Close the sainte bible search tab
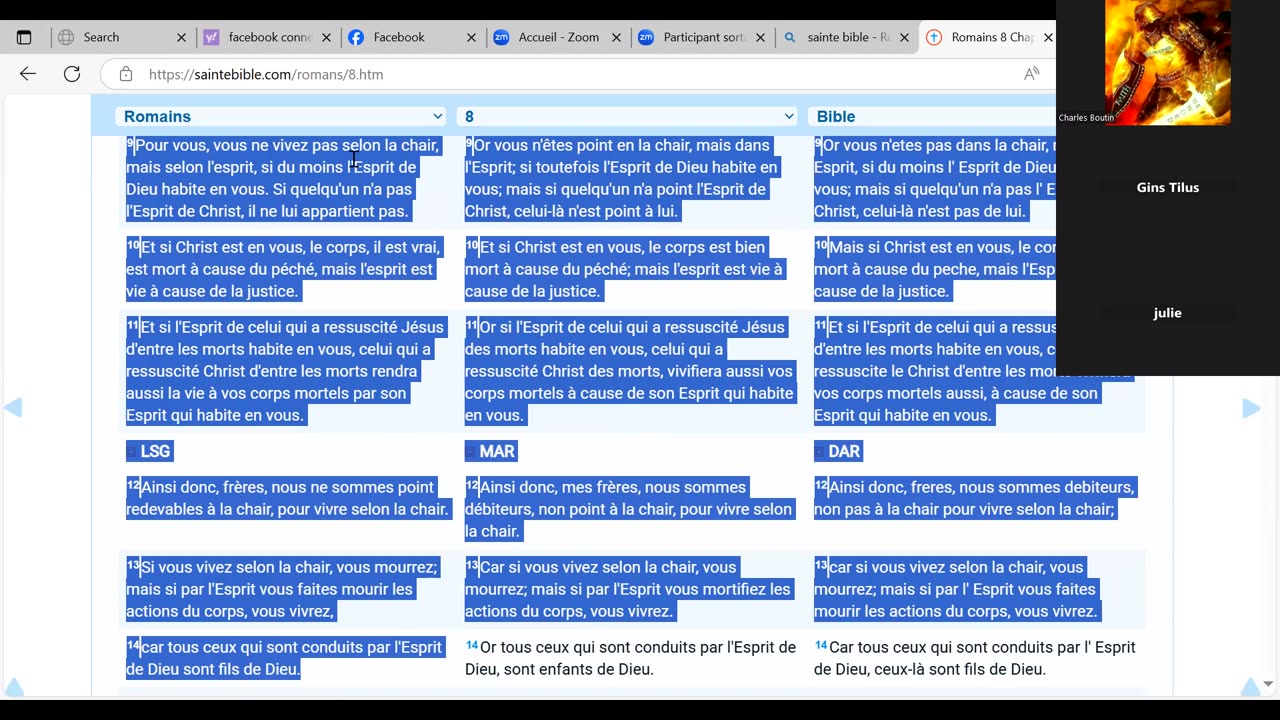1280x720 pixels. pos(904,37)
